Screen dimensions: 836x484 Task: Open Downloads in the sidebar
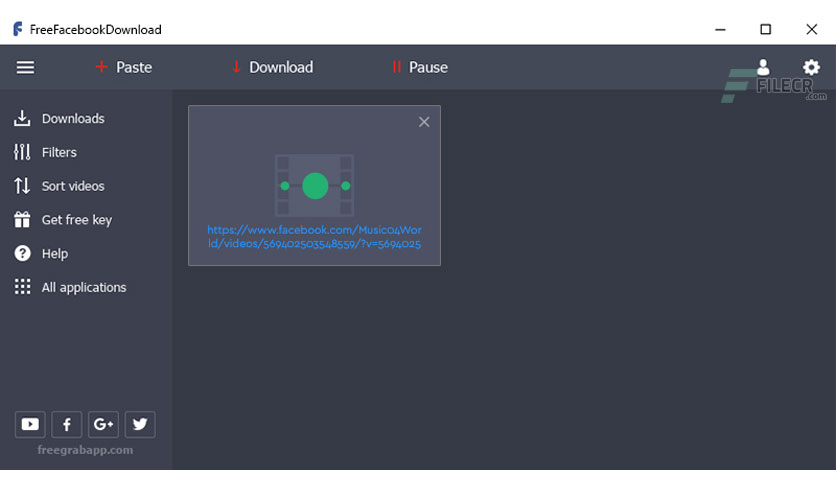tap(59, 118)
